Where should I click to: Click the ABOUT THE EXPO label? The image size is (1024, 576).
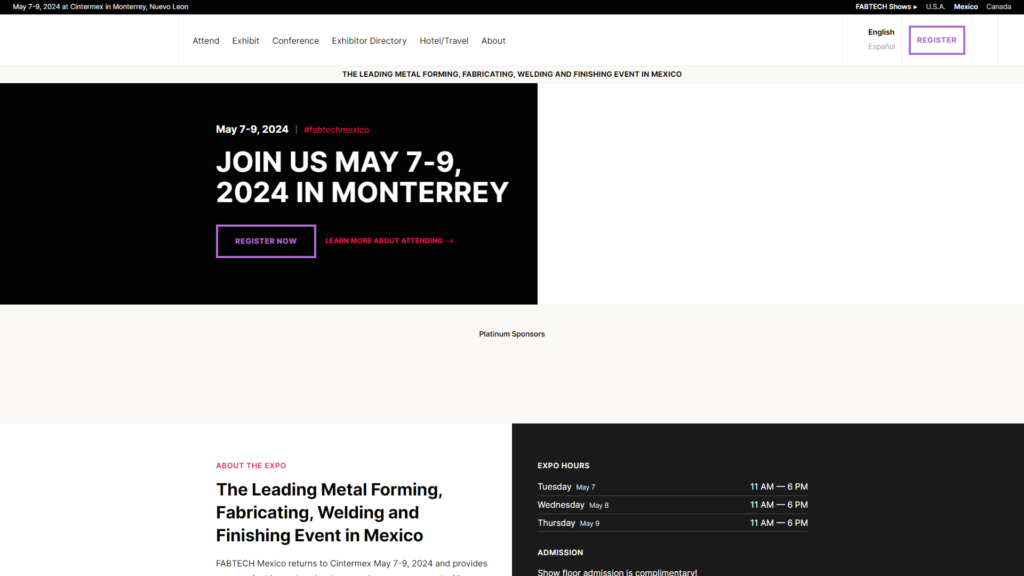point(251,466)
